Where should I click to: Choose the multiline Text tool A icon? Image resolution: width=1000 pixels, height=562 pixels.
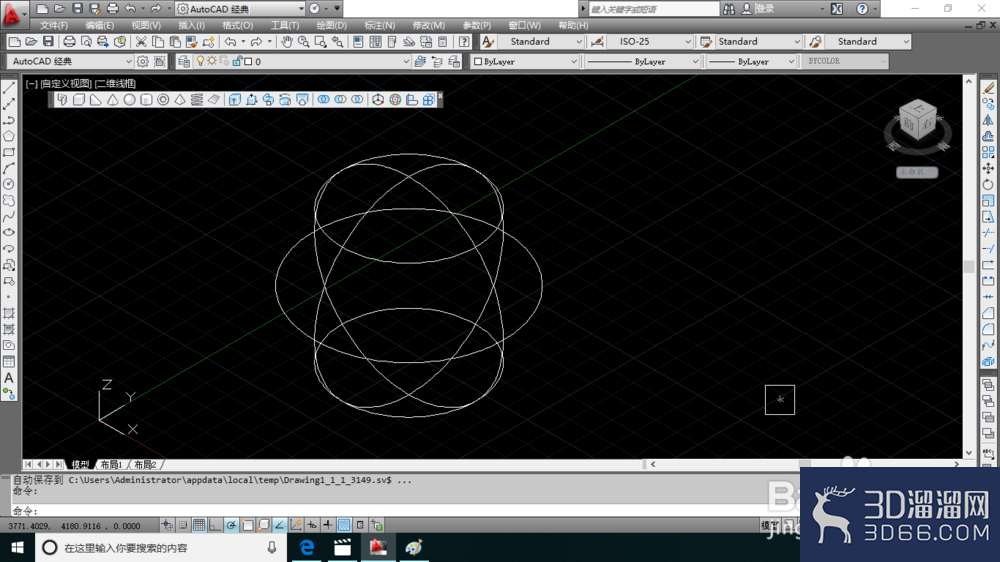(x=9, y=378)
